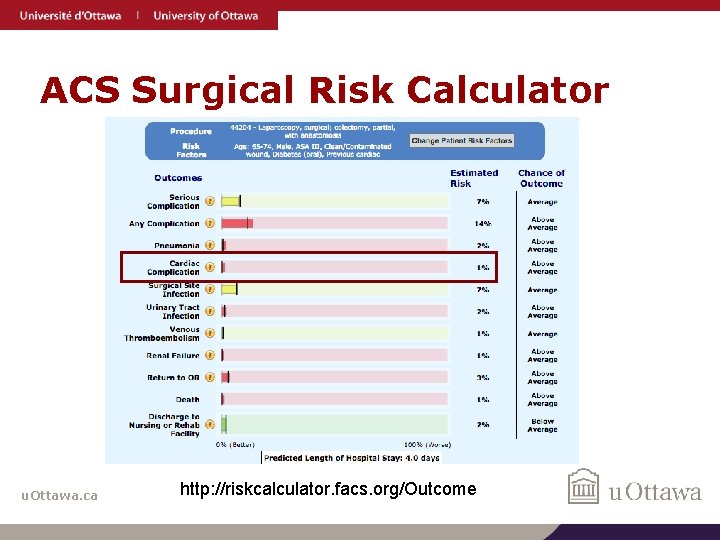Viewport: 720px width, 540px height.
Task: Click 'Below Average' for nursing facility discharge
Action: 542,425
